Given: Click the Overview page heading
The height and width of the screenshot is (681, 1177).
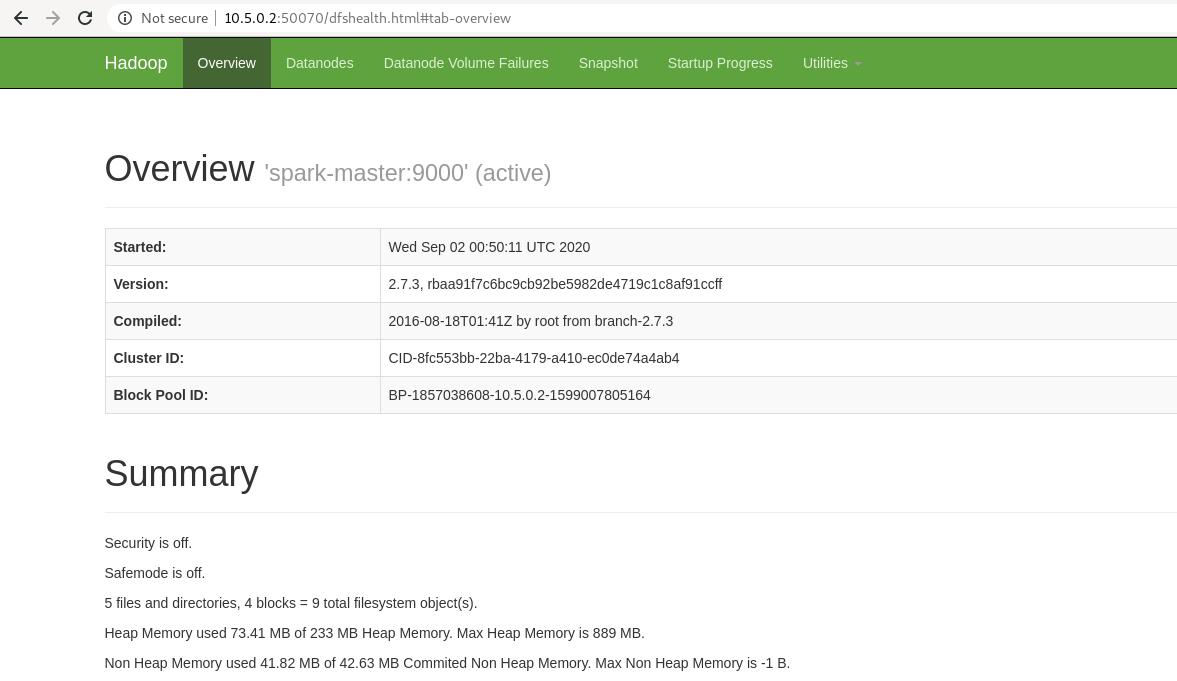Looking at the screenshot, I should point(179,168).
